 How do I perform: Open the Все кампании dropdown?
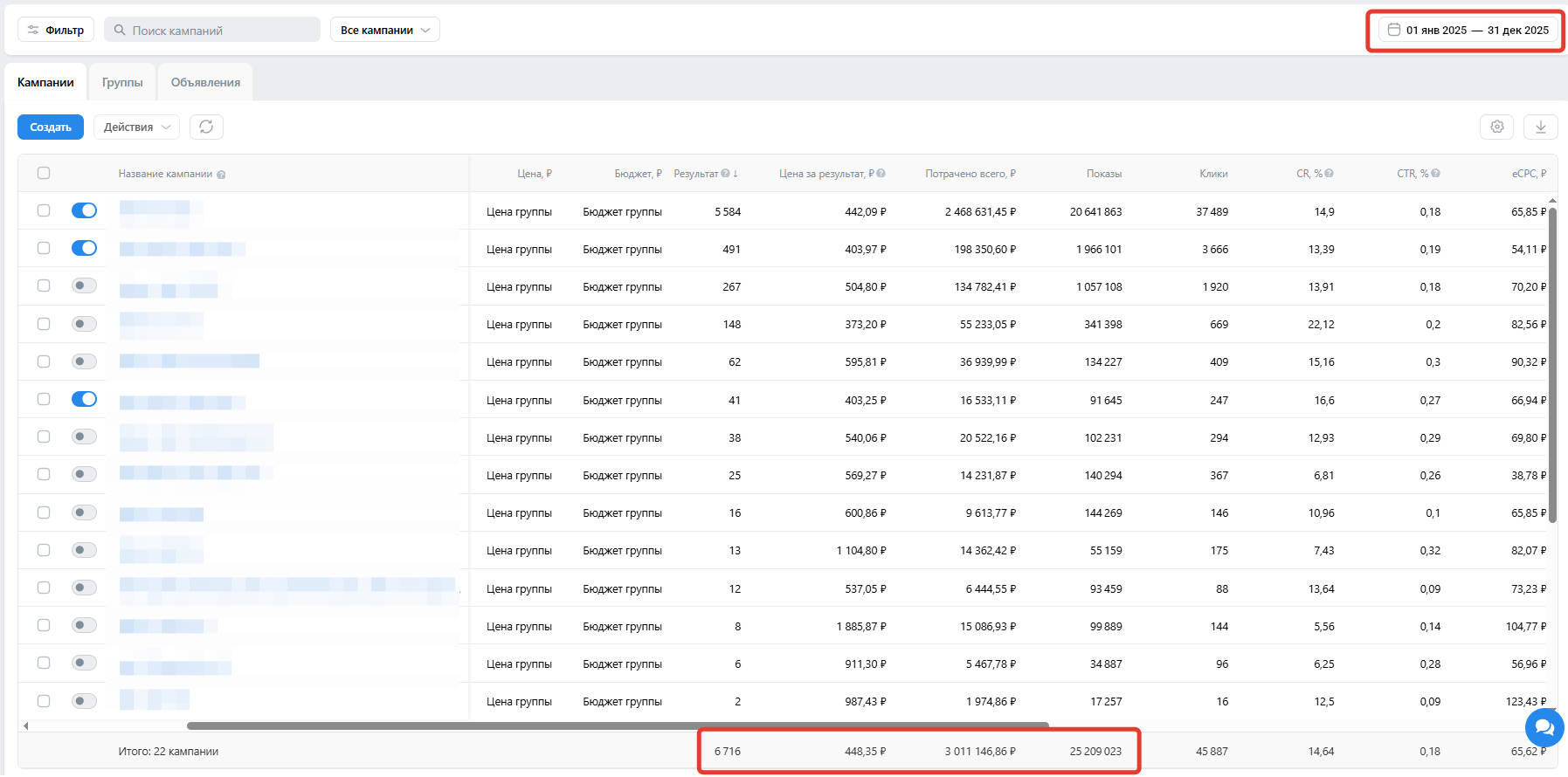click(384, 30)
